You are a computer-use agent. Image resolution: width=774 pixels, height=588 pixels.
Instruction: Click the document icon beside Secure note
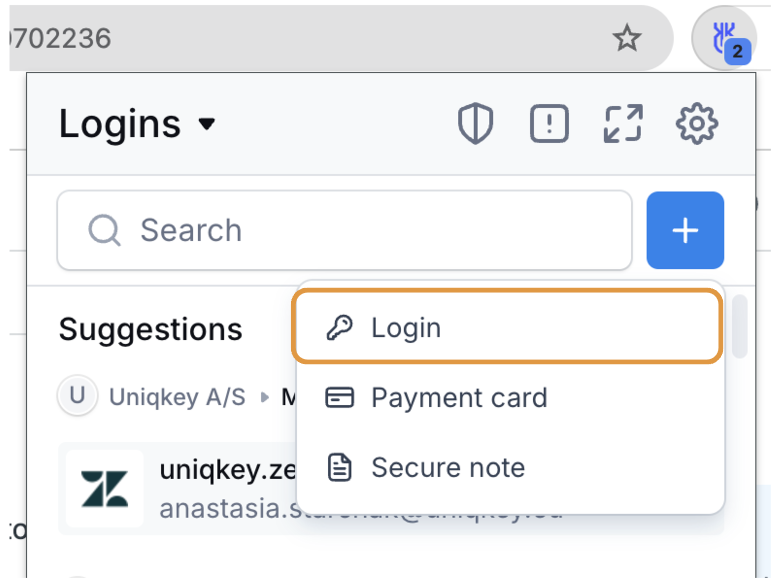(x=340, y=468)
